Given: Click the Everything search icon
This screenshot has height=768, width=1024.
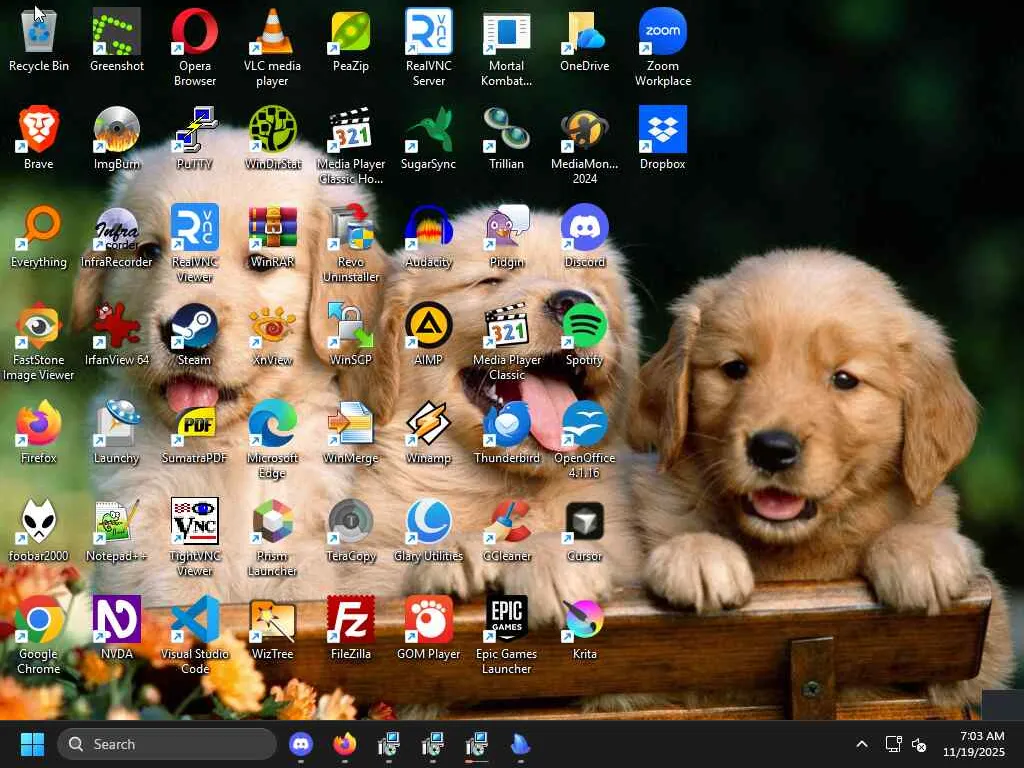Looking at the screenshot, I should (x=39, y=236).
